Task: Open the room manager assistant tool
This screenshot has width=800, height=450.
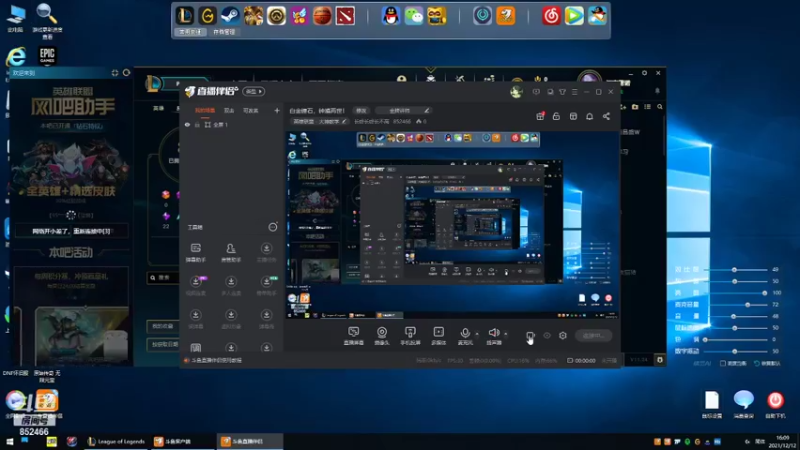Action: click(x=231, y=252)
